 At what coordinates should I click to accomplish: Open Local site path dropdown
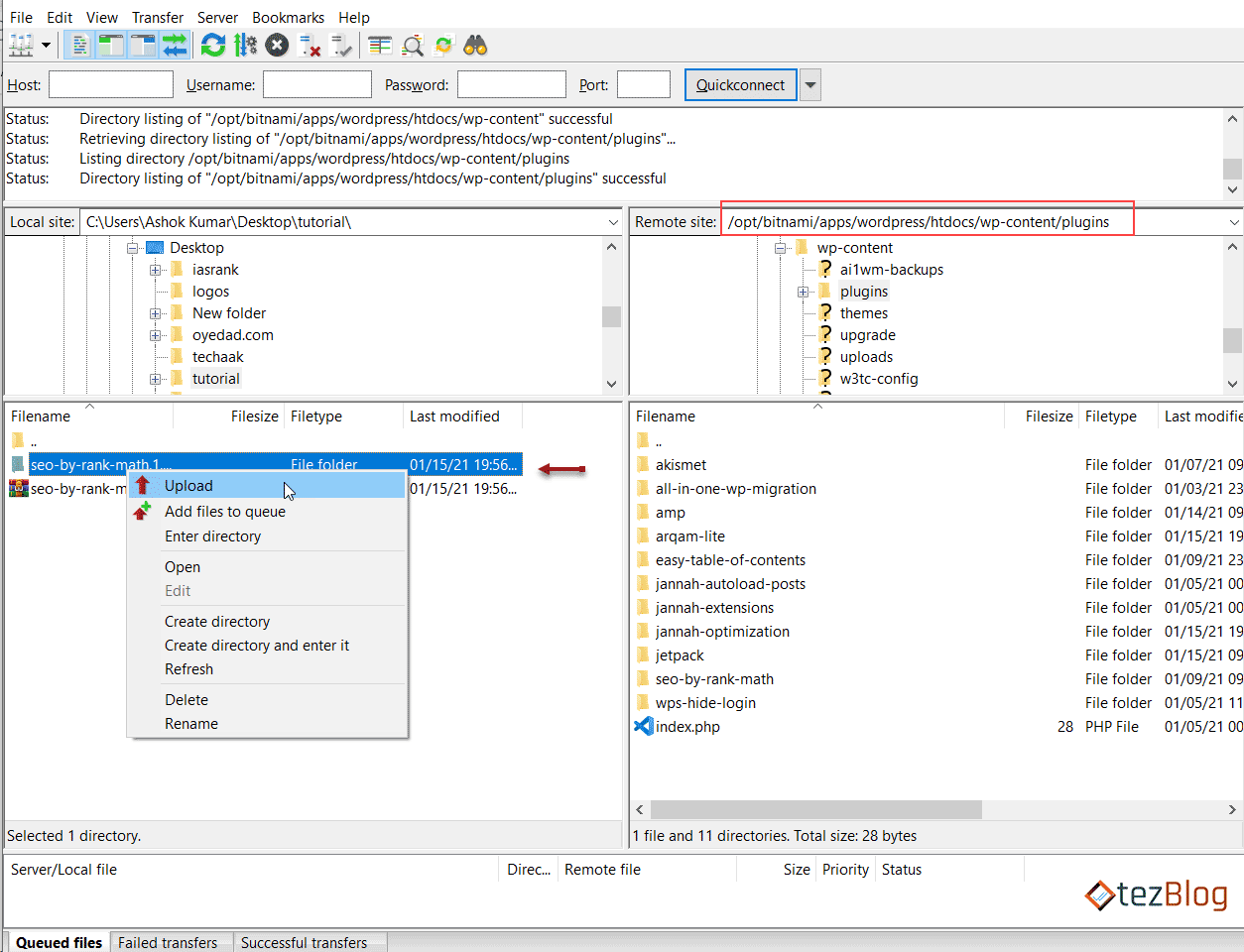613,222
